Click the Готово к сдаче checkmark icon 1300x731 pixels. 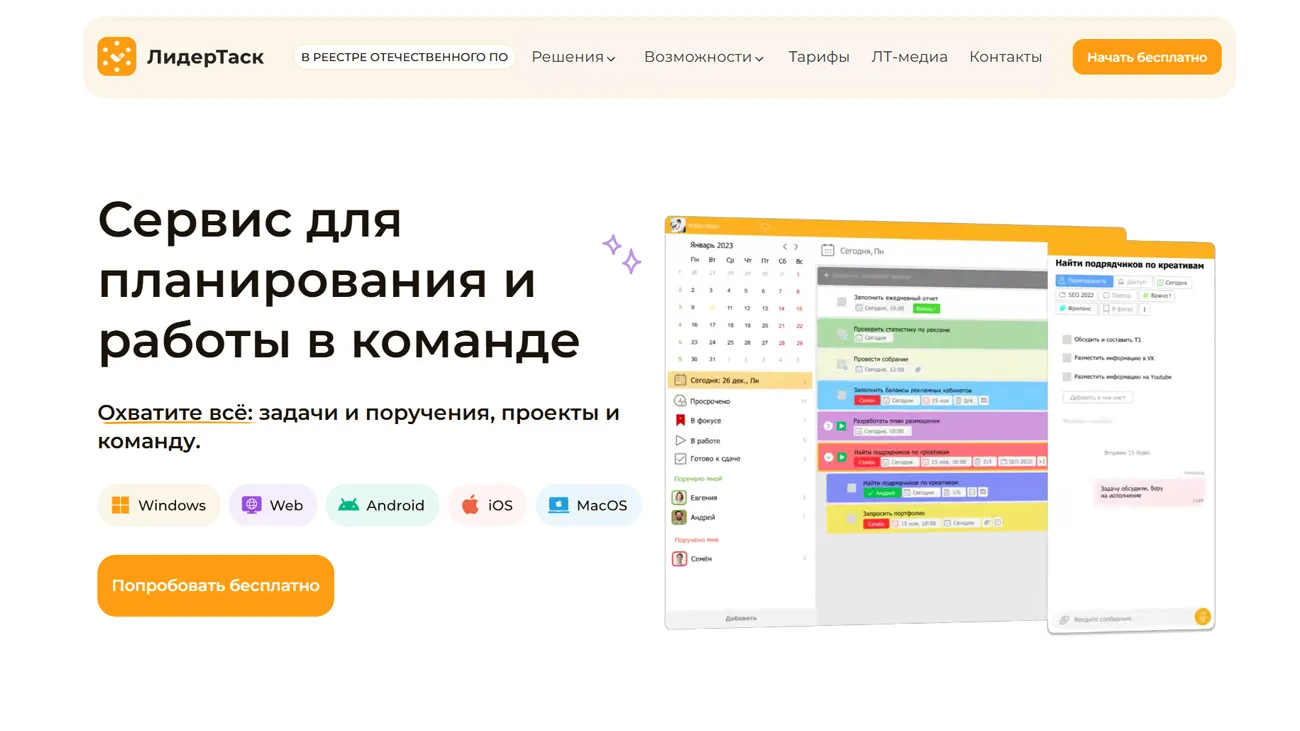click(680, 458)
